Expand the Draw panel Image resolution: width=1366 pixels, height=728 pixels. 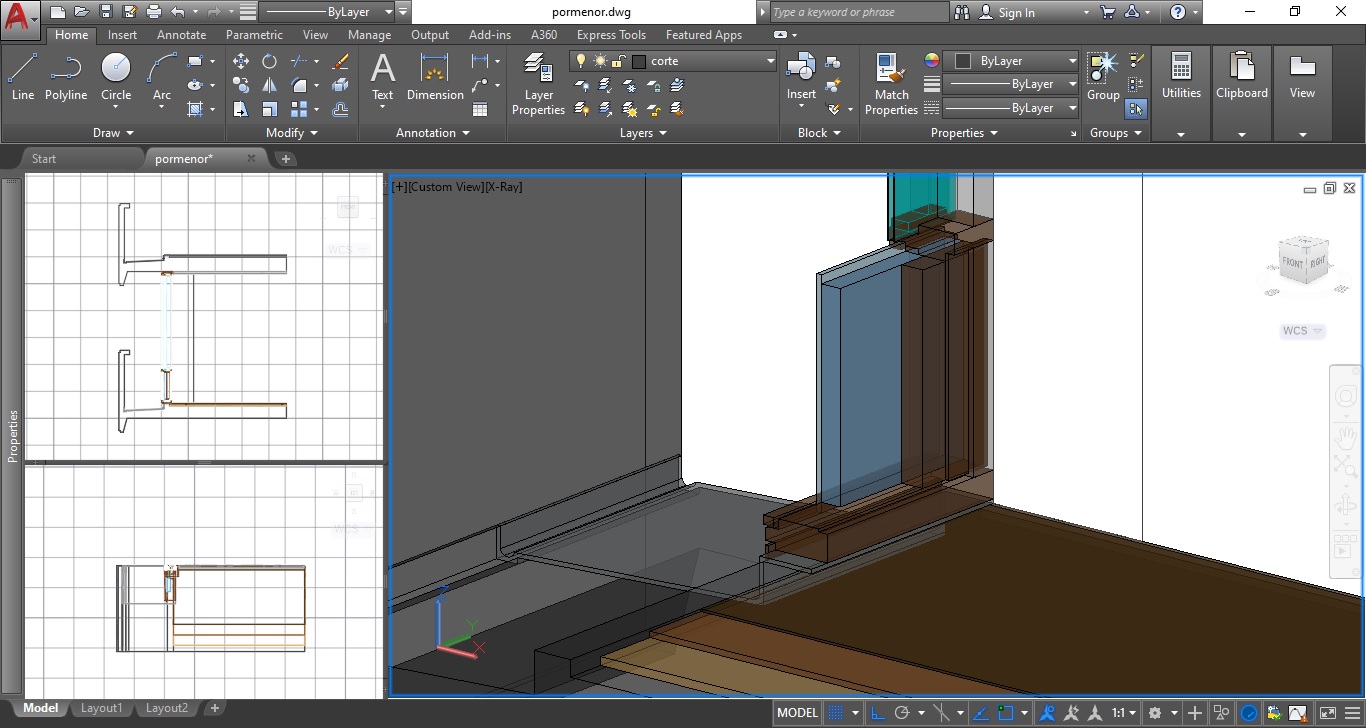click(113, 132)
